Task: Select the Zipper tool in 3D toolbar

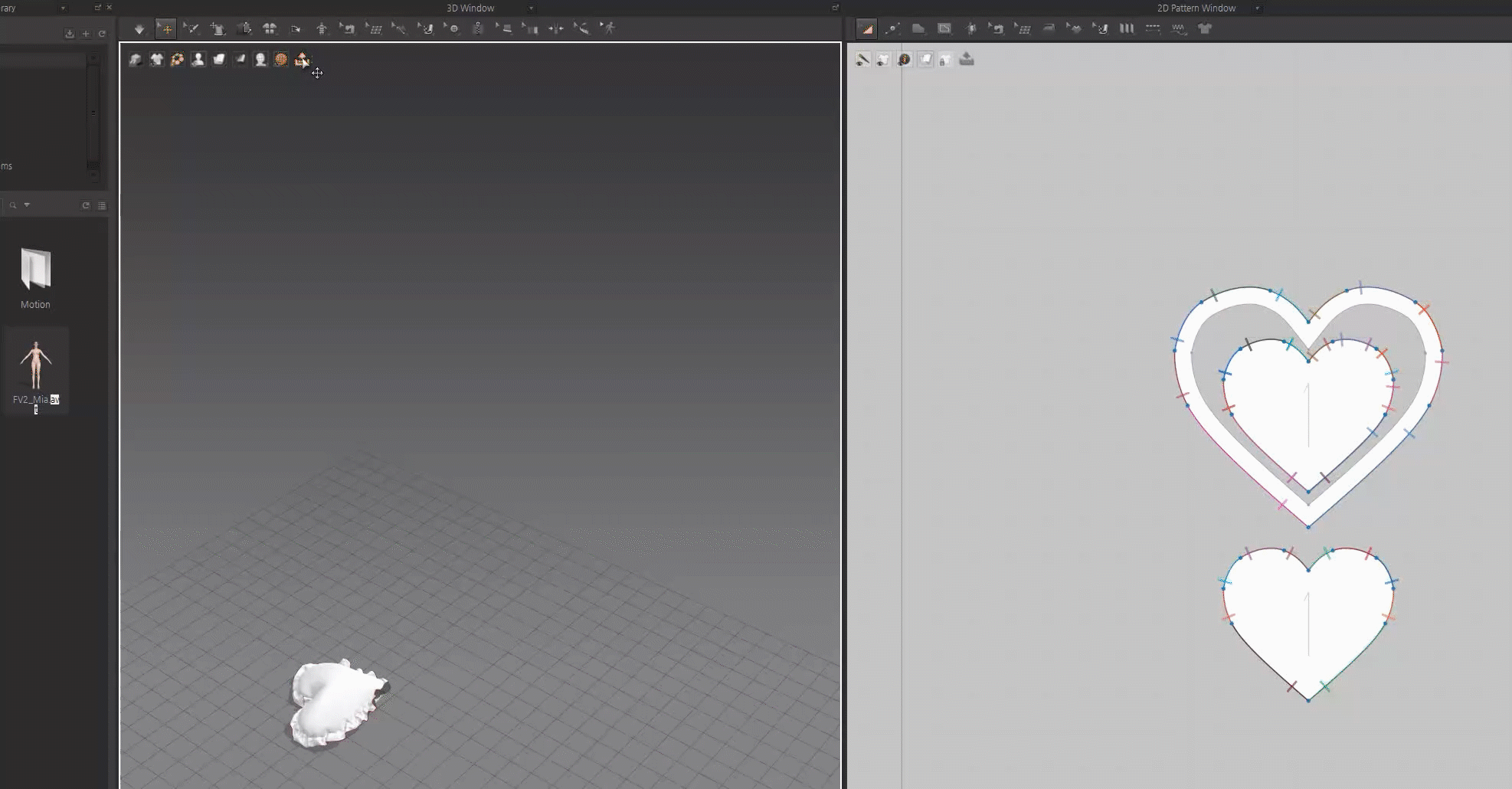Action: pyautogui.click(x=478, y=29)
